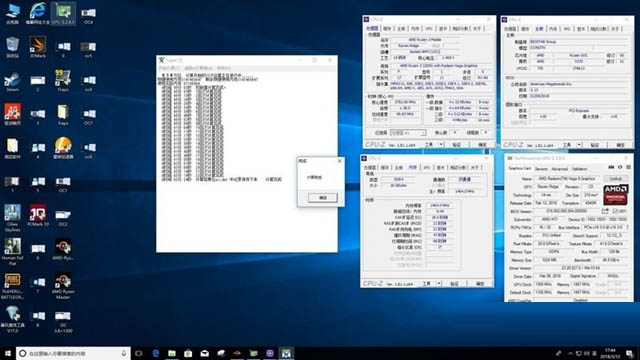
Task: Switch to Sensors tab in GPU-Z
Action: (x=541, y=169)
